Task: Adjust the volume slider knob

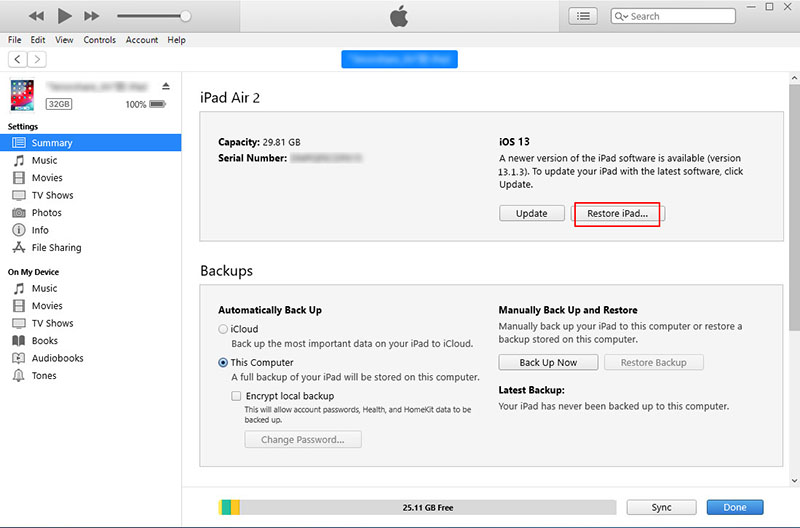Action: click(186, 16)
